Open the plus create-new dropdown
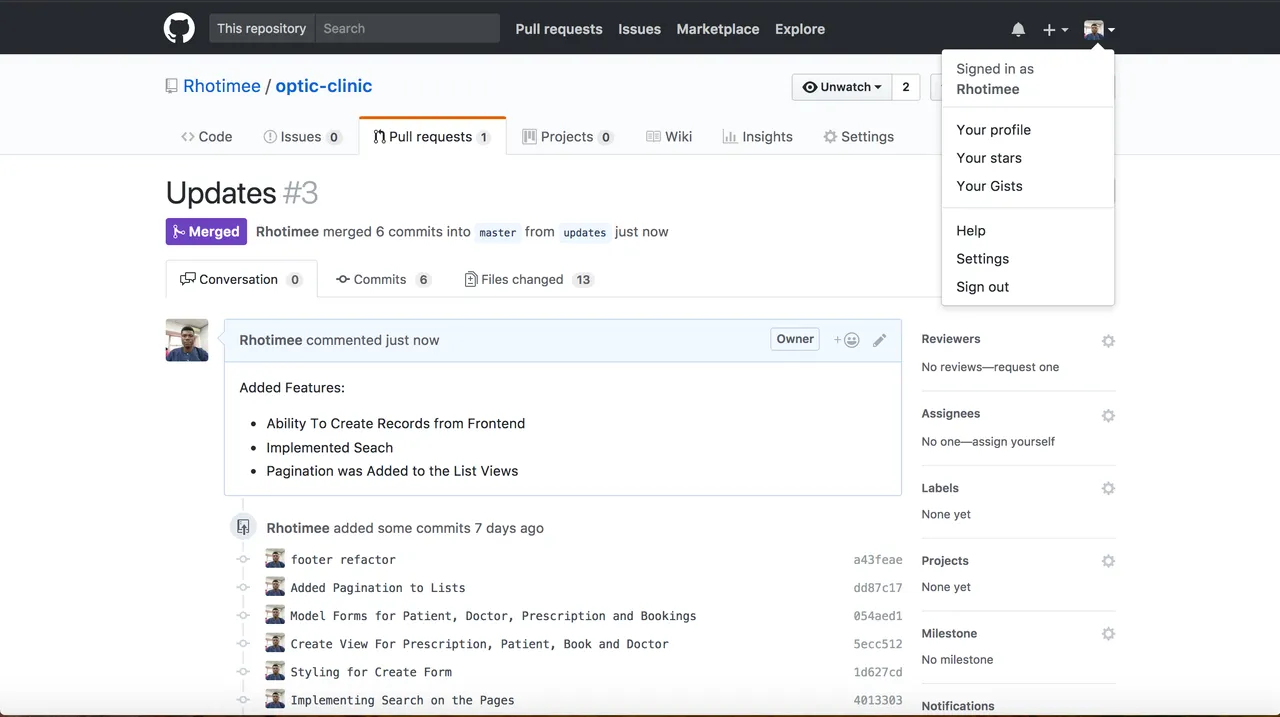The width and height of the screenshot is (1280, 717). pyautogui.click(x=1055, y=30)
